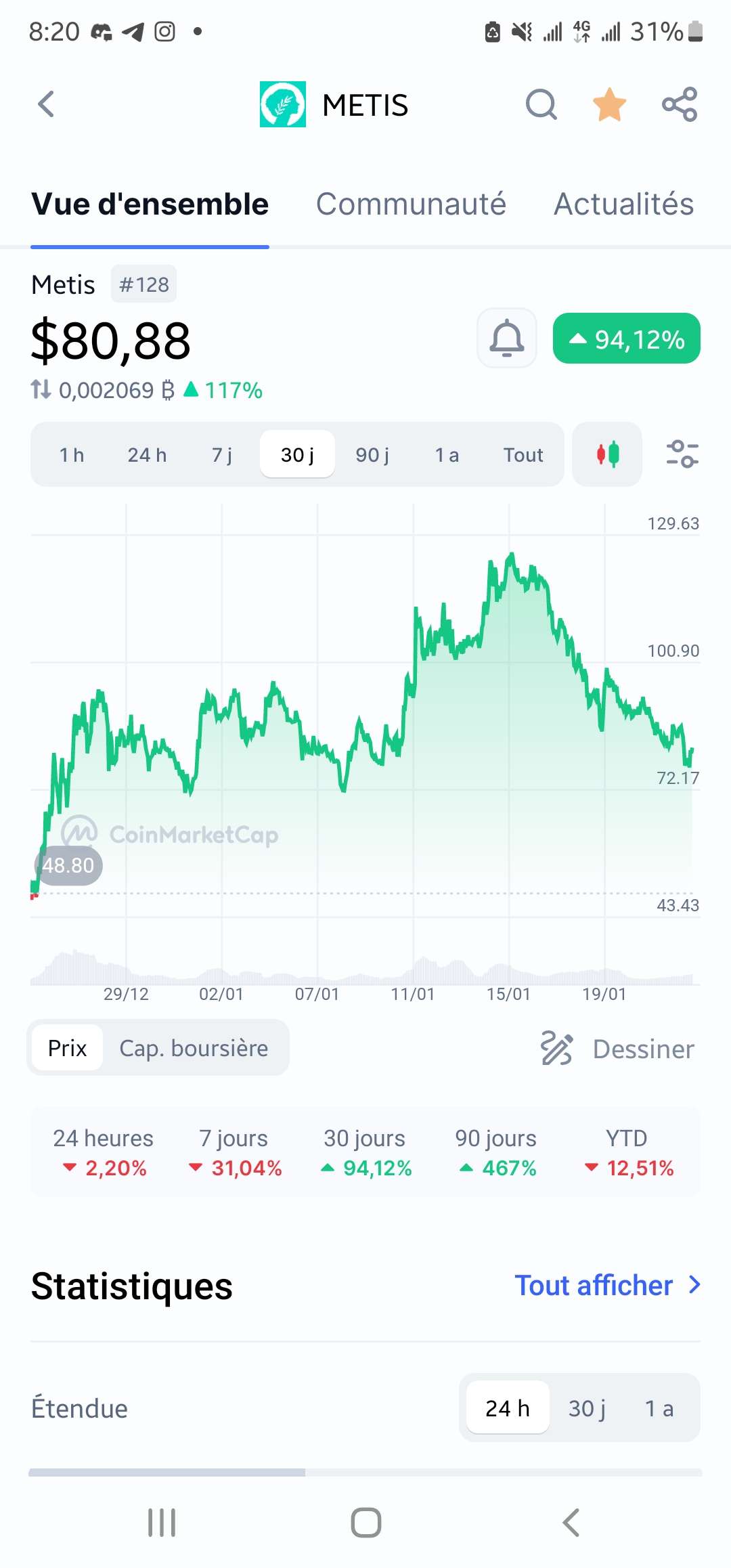Tap the green 94,12% change badge
This screenshot has height=1568, width=731.
pos(626,339)
